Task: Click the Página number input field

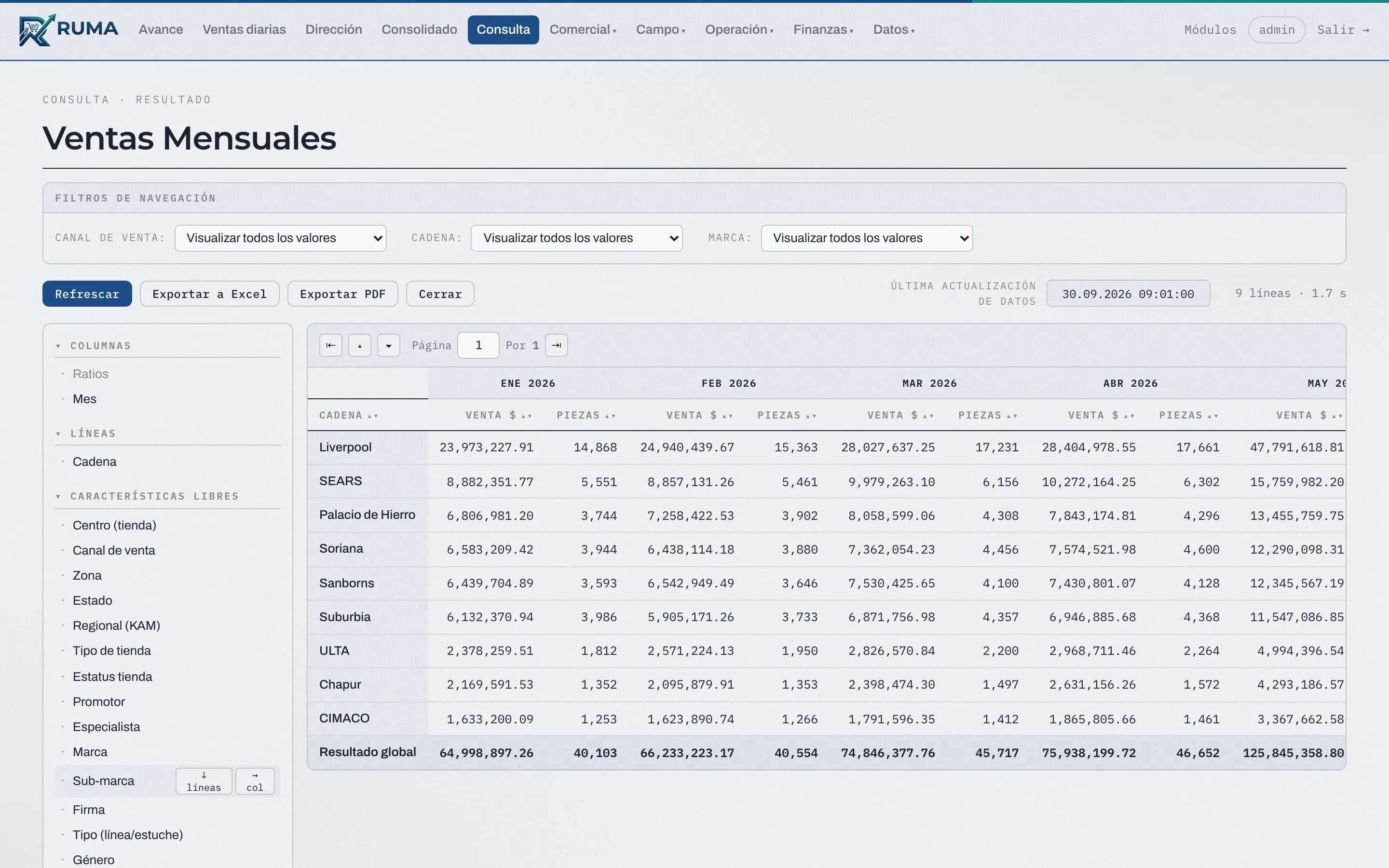Action: [x=478, y=346]
